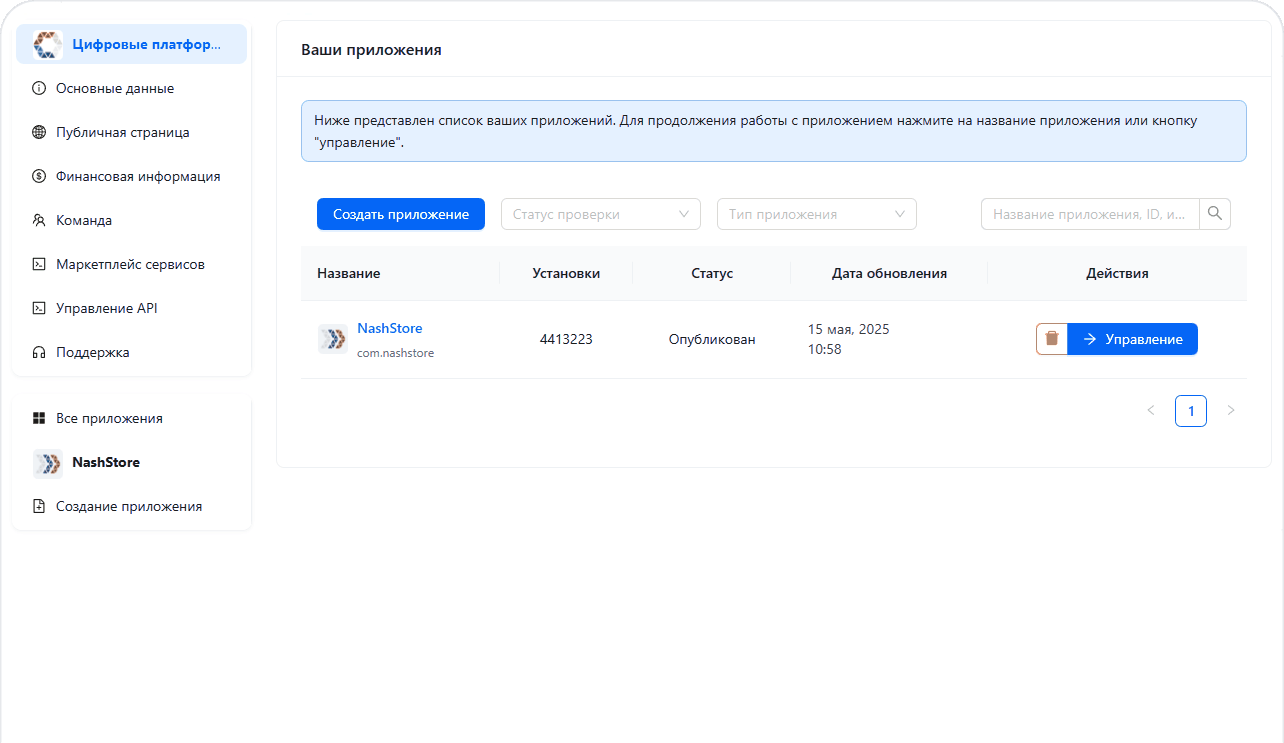
Task: Click the magnifier search button
Action: coord(1215,214)
